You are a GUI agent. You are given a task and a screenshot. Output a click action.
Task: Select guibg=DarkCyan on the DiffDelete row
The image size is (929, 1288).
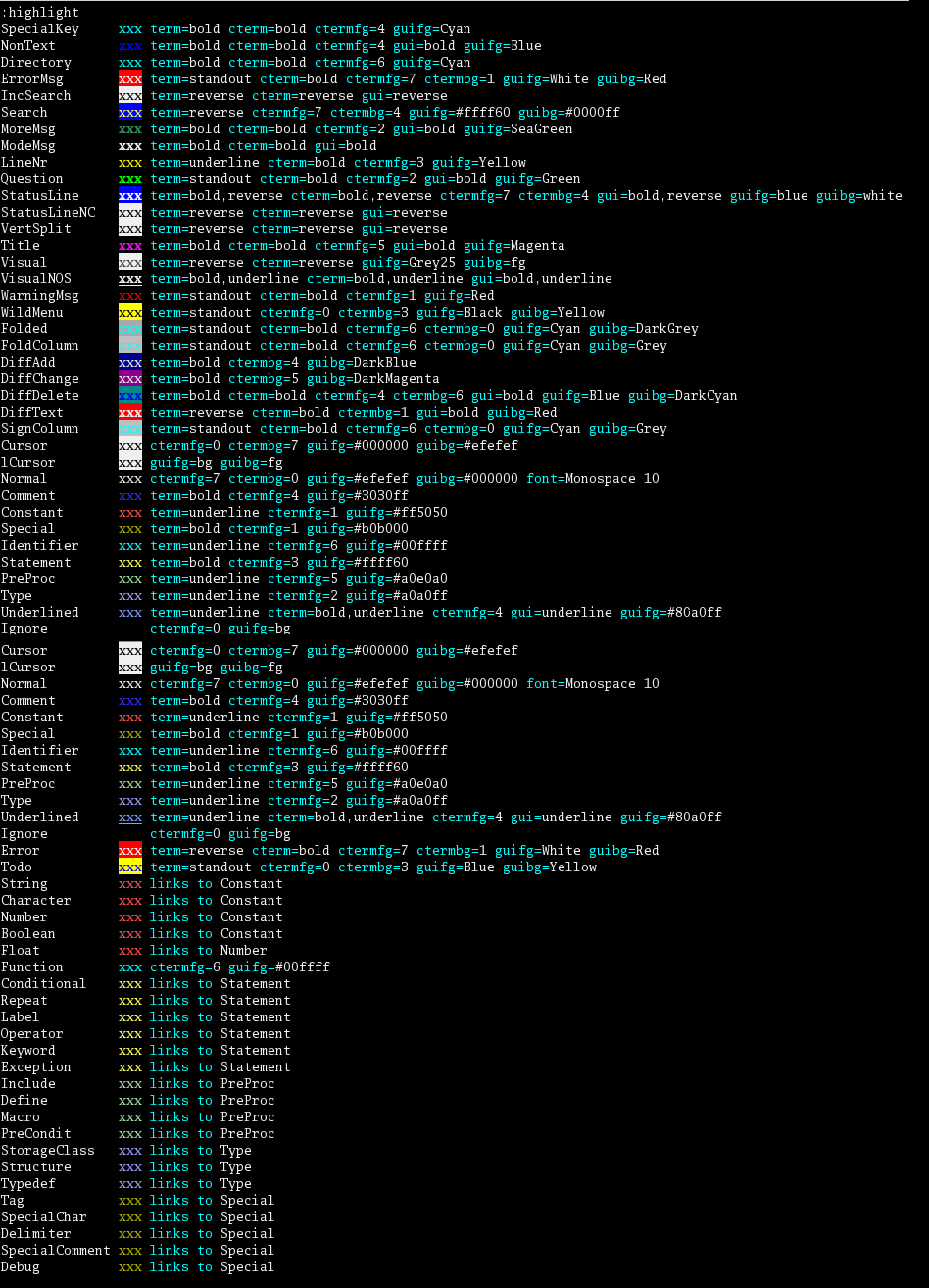pyautogui.click(x=683, y=396)
